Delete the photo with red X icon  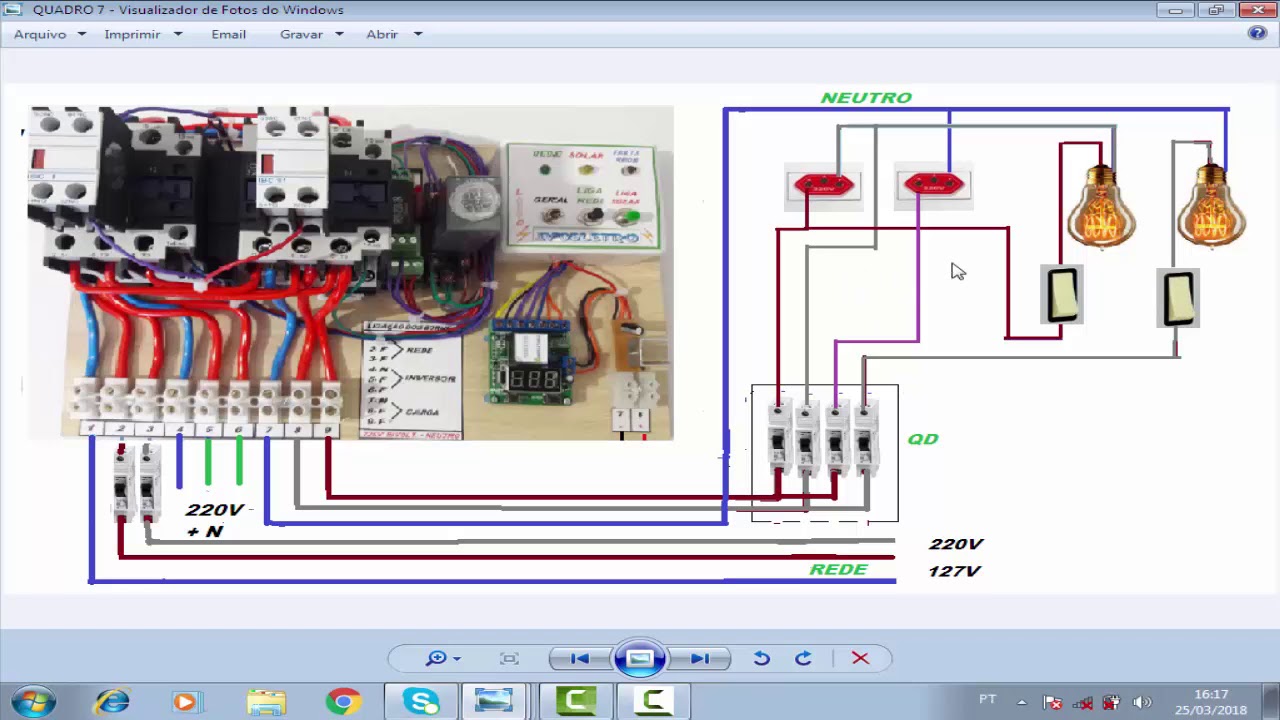click(860, 658)
